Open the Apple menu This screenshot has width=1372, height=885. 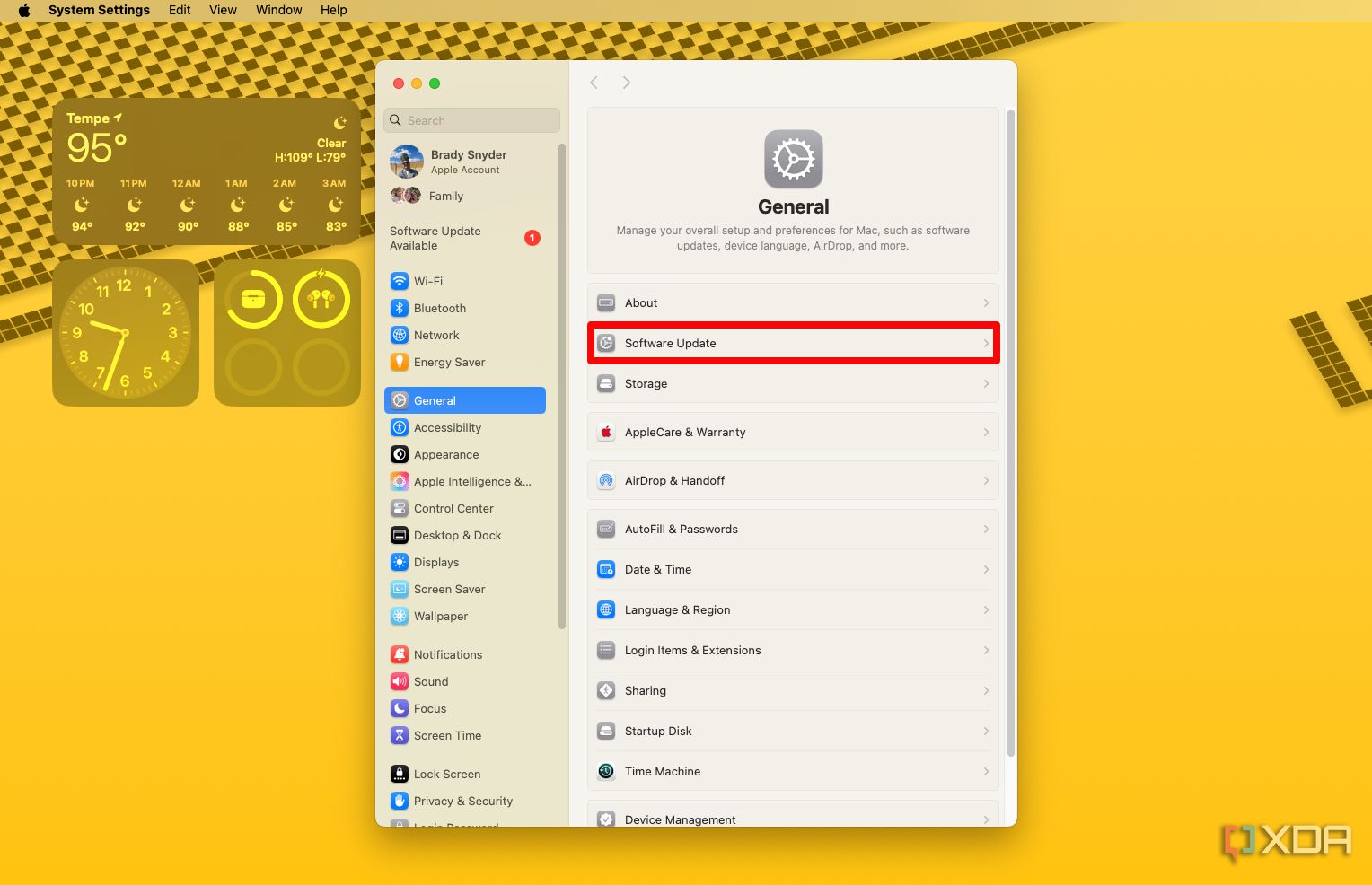click(24, 10)
